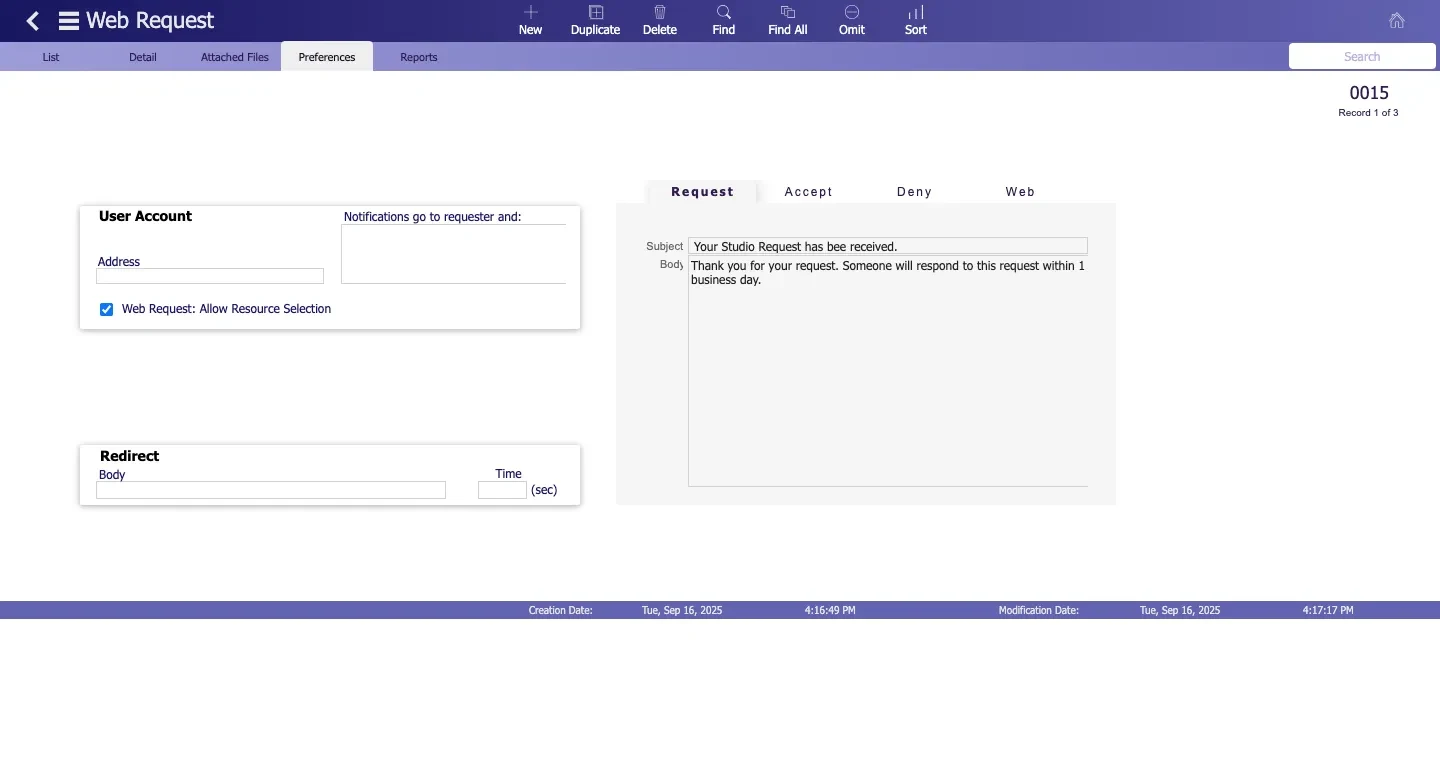This screenshot has height=778, width=1440.
Task: Click the Creation Date value Tue, Sep 16, 2025
Action: point(682,610)
